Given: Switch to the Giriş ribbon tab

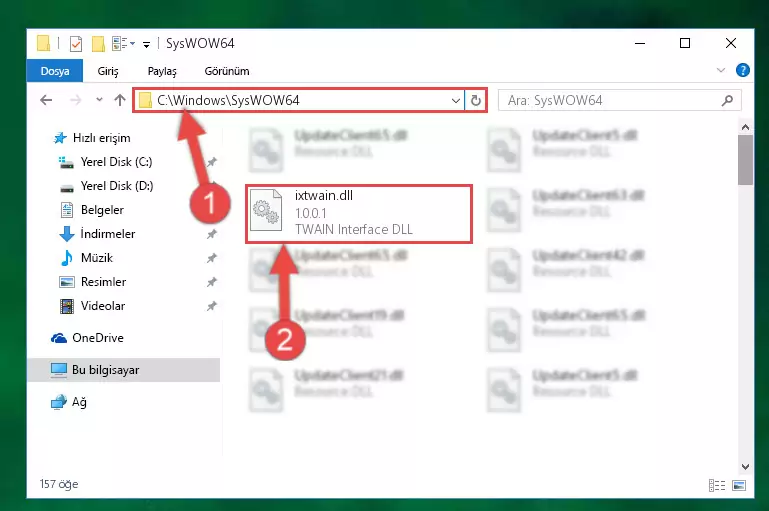Looking at the screenshot, I should click(108, 71).
